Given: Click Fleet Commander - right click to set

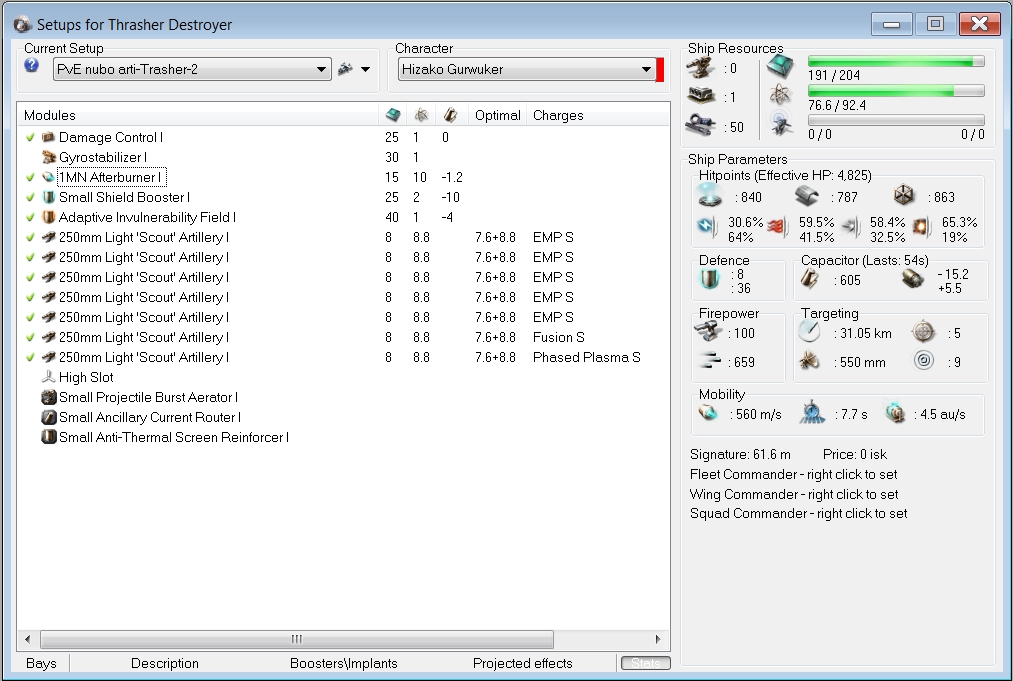Looking at the screenshot, I should (793, 474).
